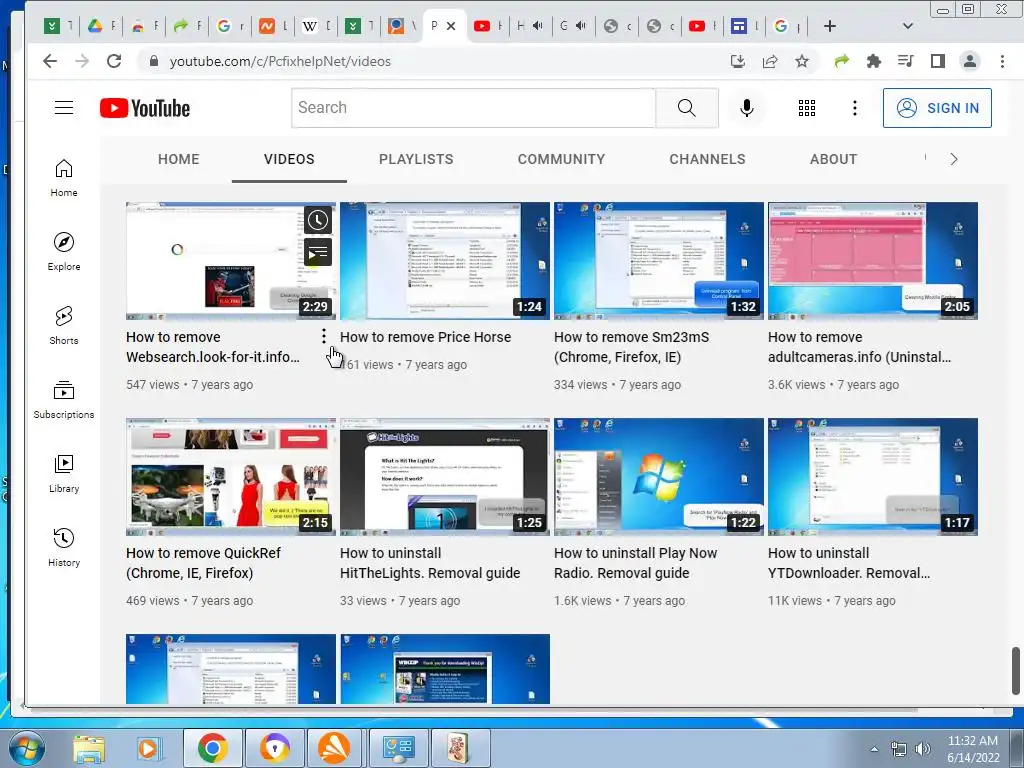The image size is (1024, 768).
Task: Open the media control icon in Chrome
Action: click(x=906, y=61)
